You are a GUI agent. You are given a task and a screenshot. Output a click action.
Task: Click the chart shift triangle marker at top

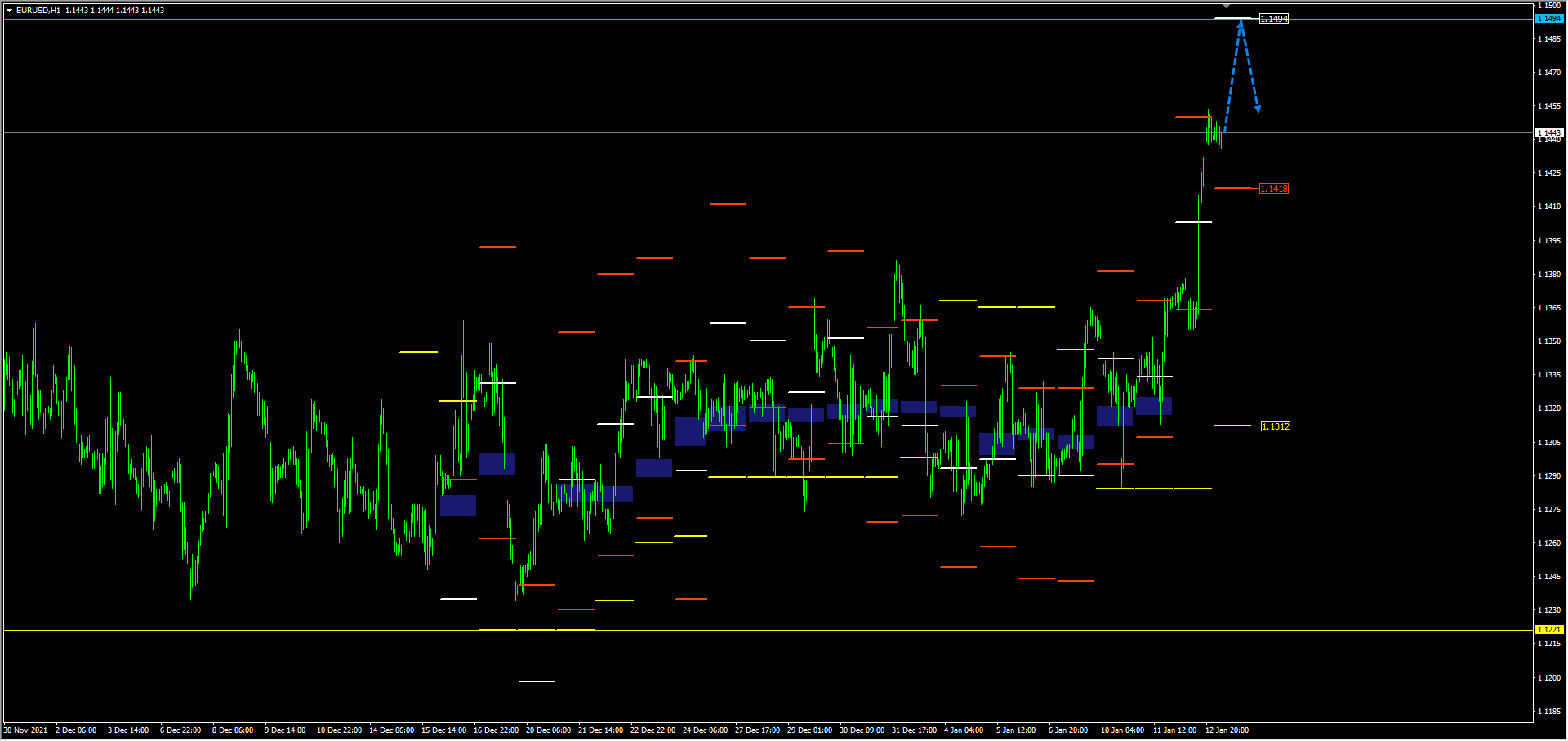coord(1226,6)
